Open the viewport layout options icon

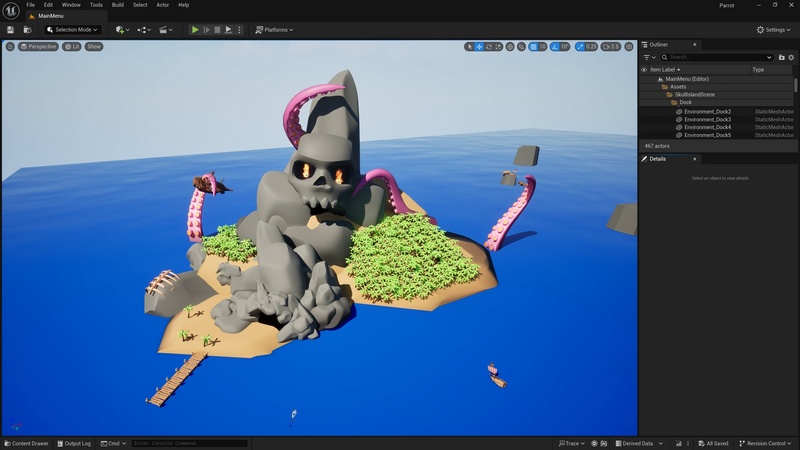click(x=629, y=47)
